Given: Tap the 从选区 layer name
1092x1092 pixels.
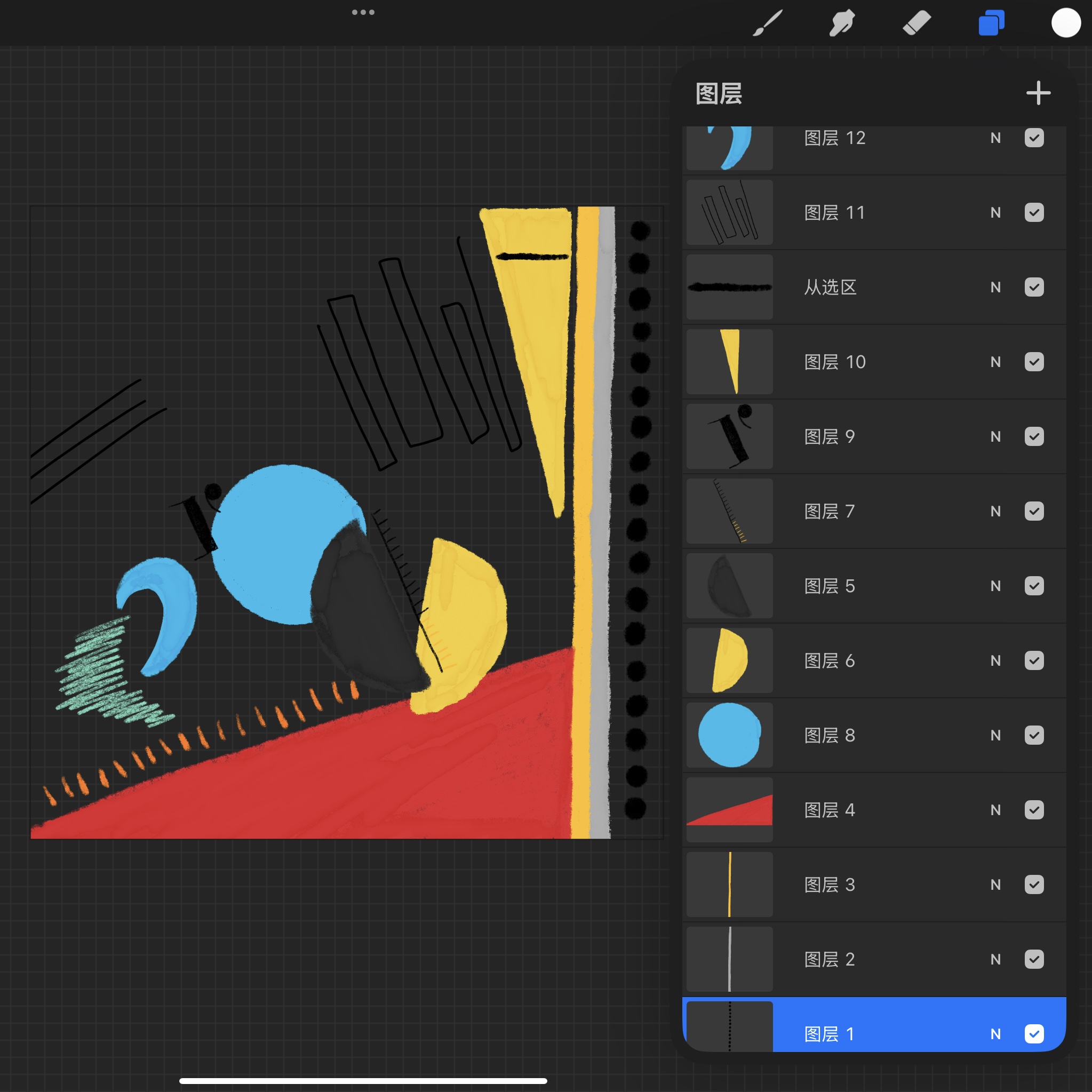Looking at the screenshot, I should (830, 287).
